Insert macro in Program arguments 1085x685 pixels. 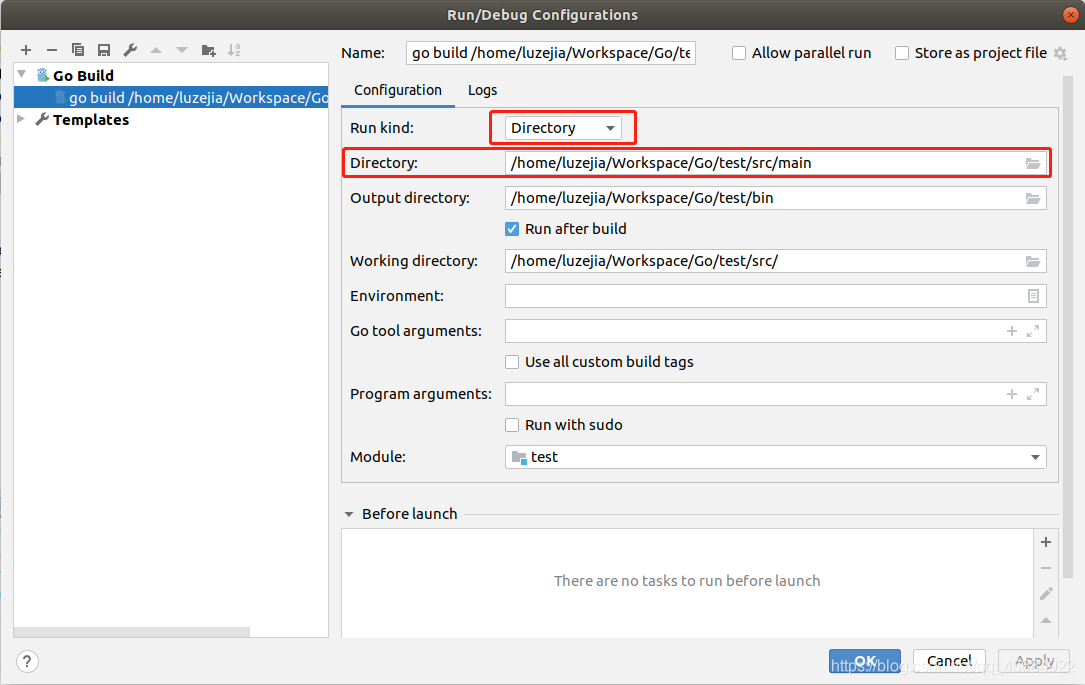tap(1012, 394)
